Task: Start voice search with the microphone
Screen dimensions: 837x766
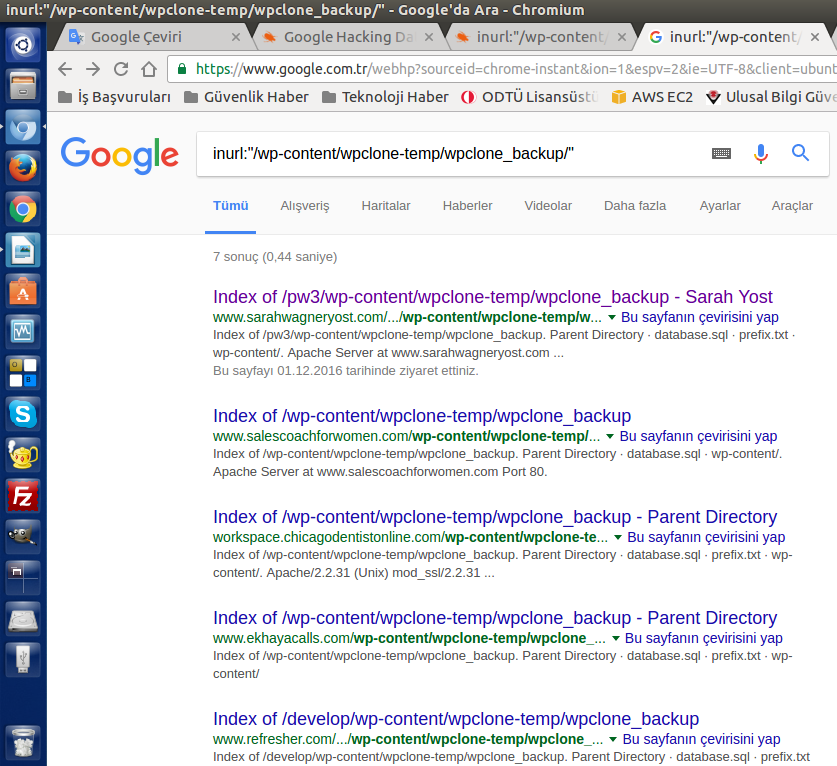Action: [x=761, y=154]
